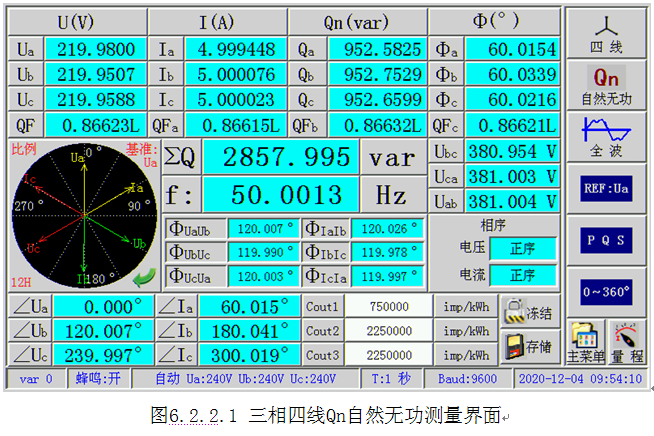Click the auto range (自动) Ua:240V status entry
654x436 pixels.
coord(246,379)
